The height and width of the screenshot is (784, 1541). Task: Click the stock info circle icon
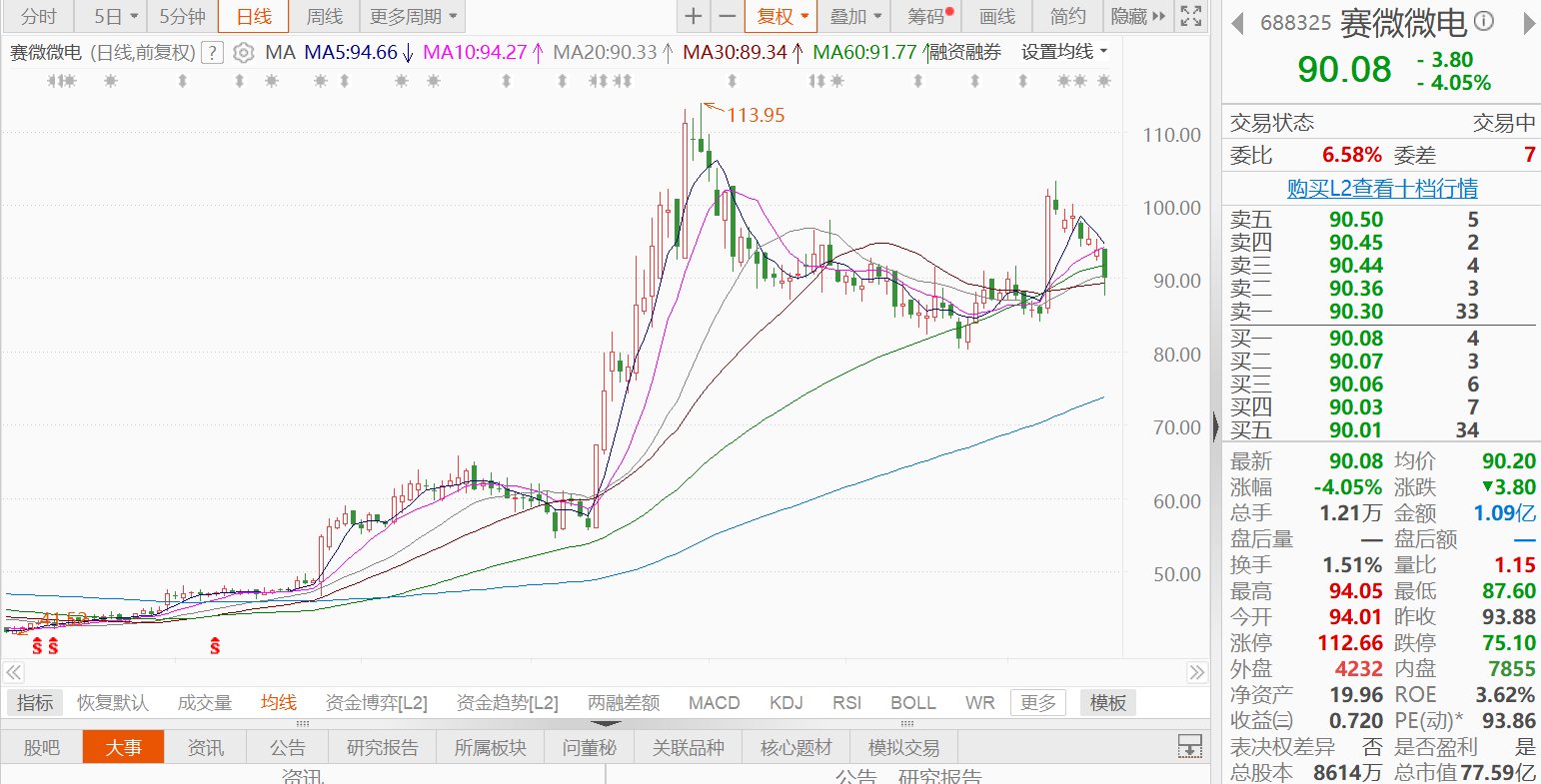pos(1484,21)
